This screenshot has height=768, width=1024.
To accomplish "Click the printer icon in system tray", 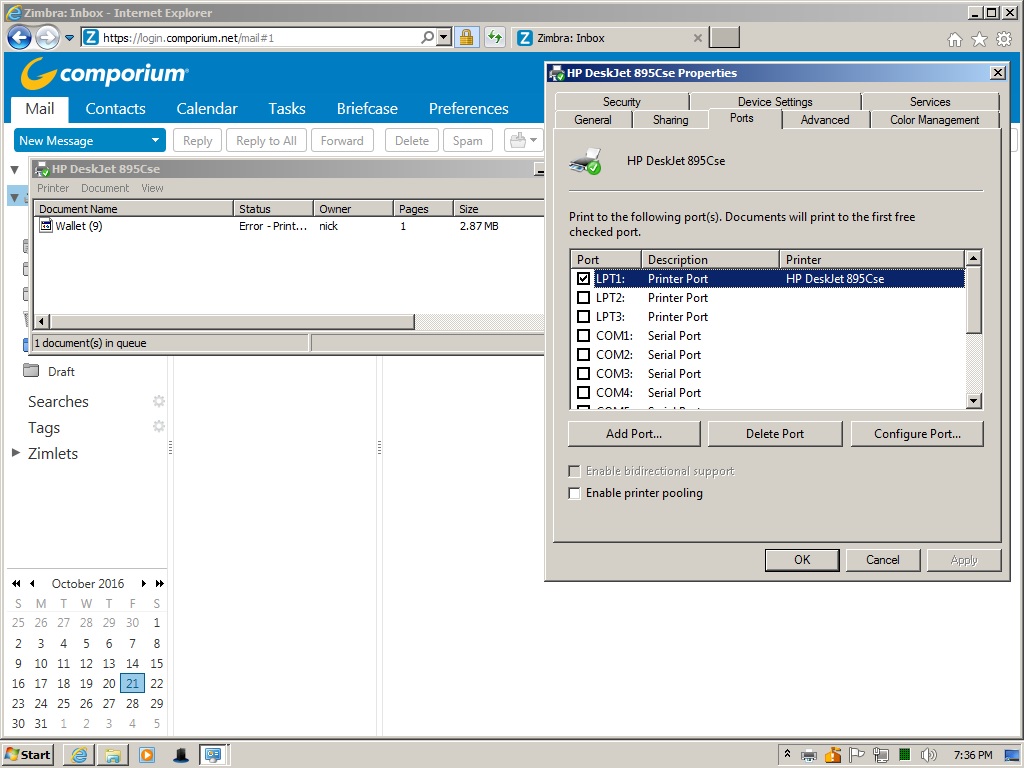I will pos(809,756).
